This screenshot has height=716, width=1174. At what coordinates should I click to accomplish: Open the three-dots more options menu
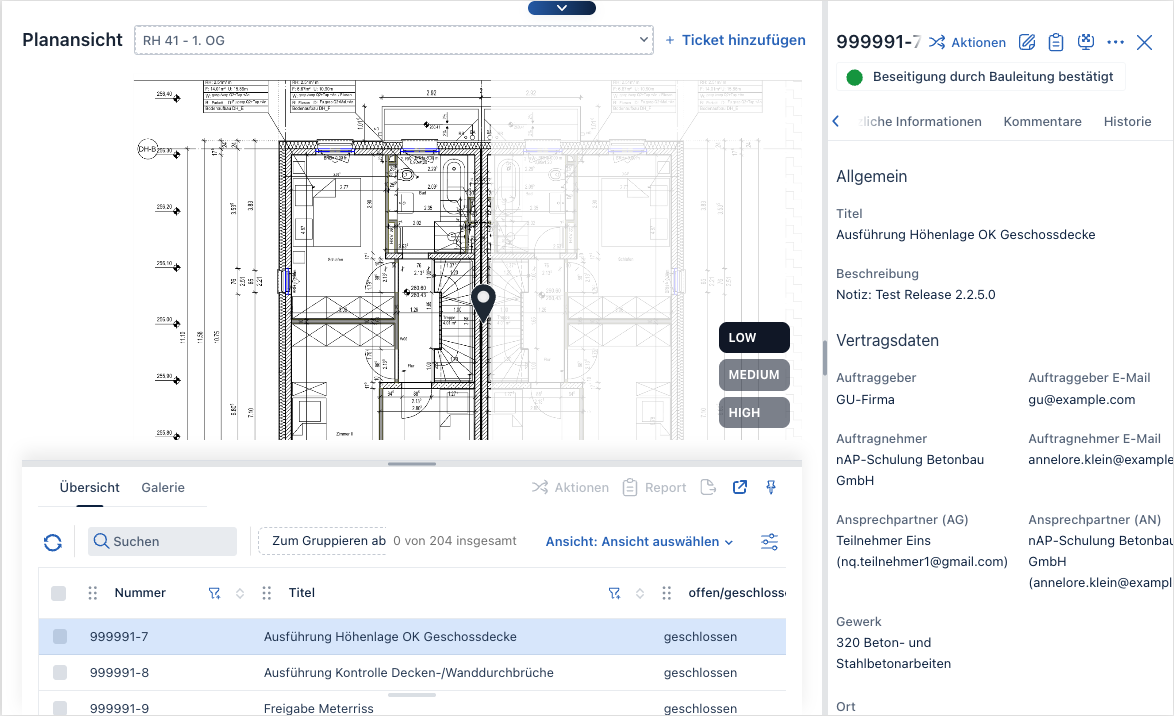pyautogui.click(x=1116, y=42)
